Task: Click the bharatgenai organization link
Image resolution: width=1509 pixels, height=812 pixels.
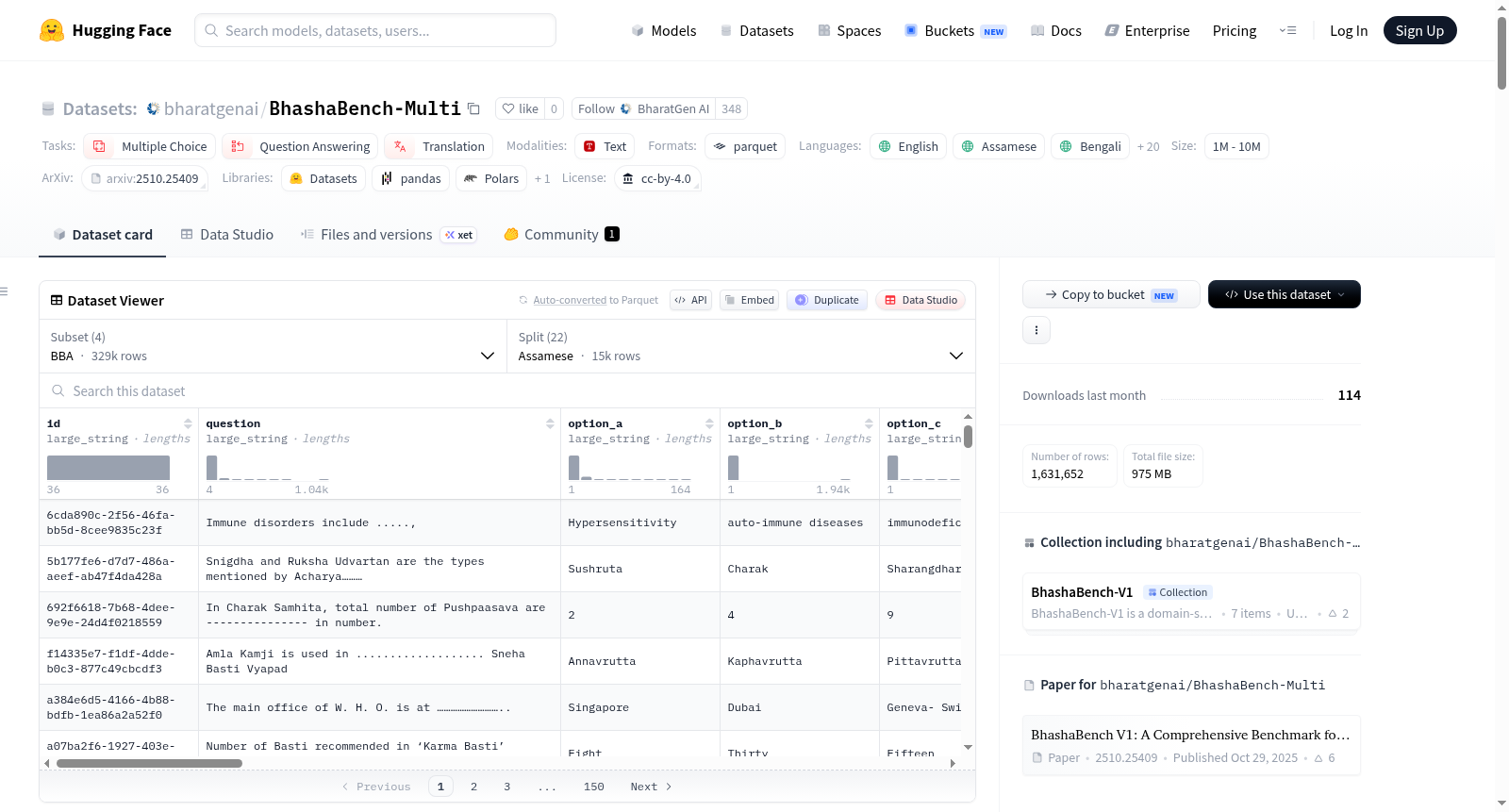Action: [x=210, y=108]
